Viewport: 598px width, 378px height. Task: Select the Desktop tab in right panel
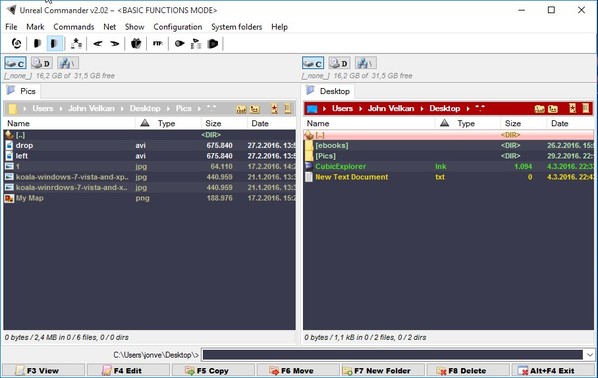click(329, 91)
